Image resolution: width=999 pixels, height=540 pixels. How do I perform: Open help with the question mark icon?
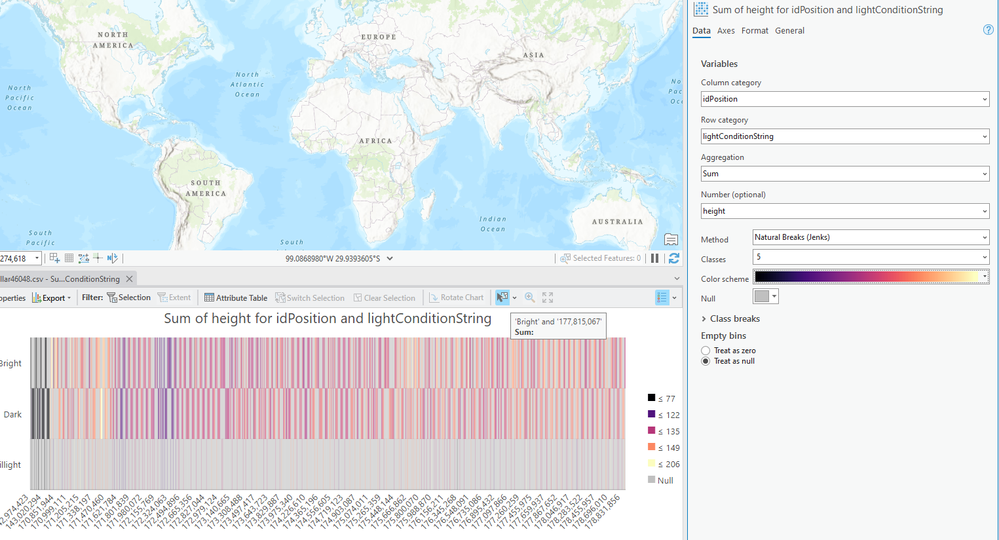point(988,31)
